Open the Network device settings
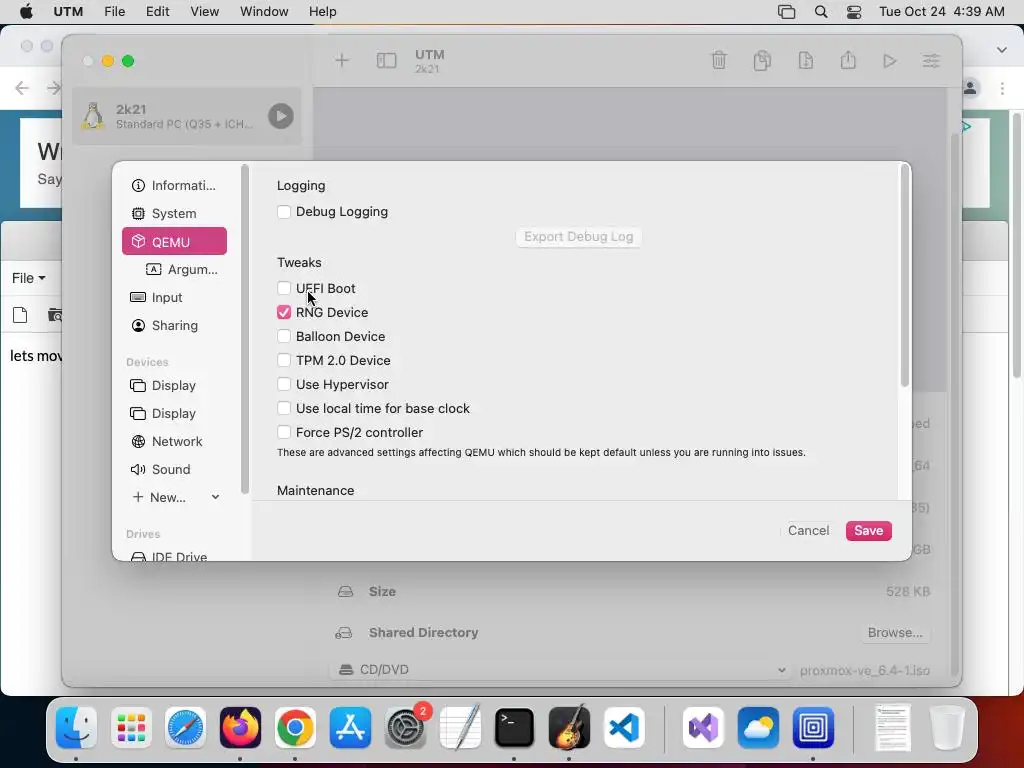1024x768 pixels. 174,441
